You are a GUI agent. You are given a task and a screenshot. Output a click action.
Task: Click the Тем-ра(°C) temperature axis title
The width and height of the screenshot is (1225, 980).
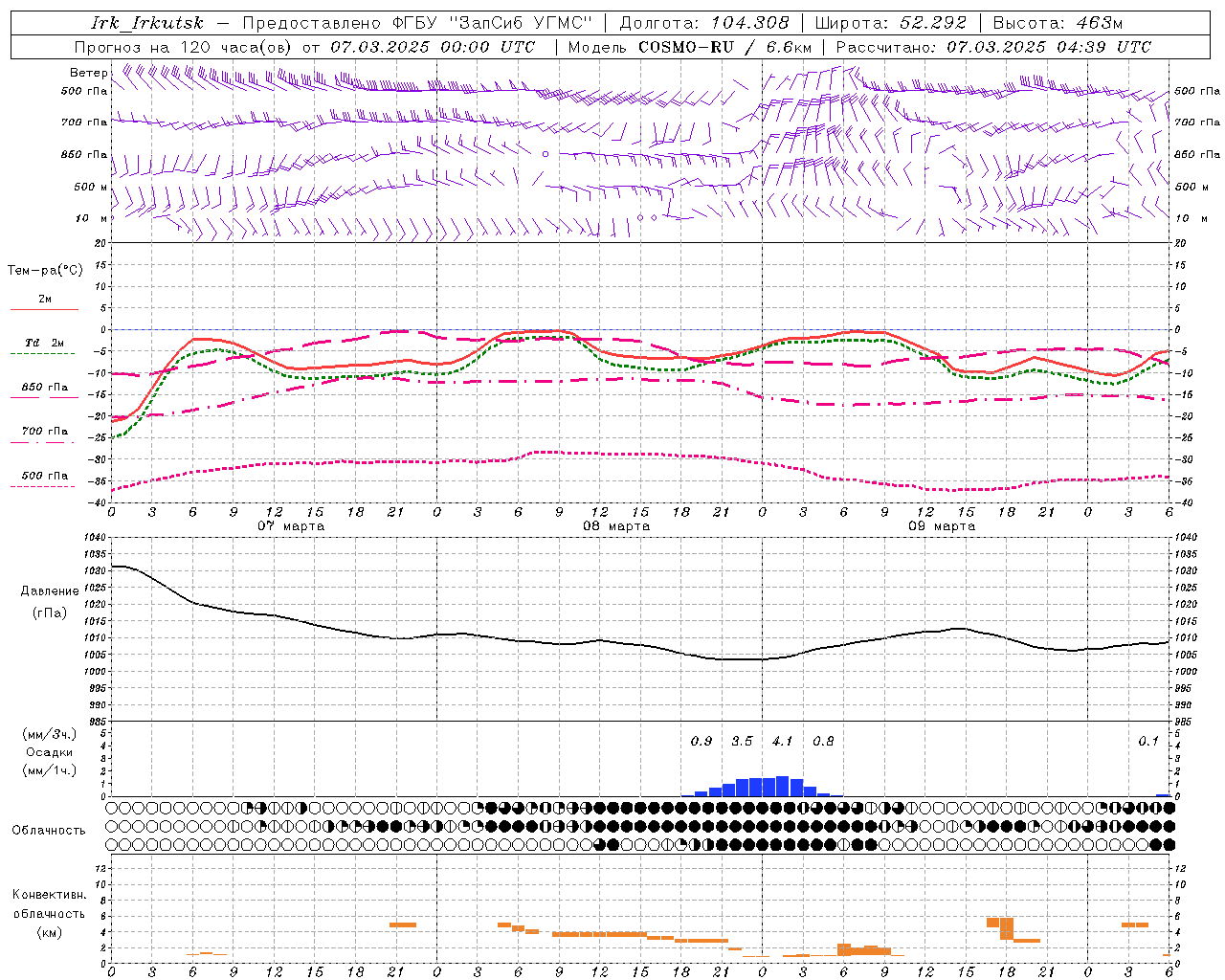[45, 271]
